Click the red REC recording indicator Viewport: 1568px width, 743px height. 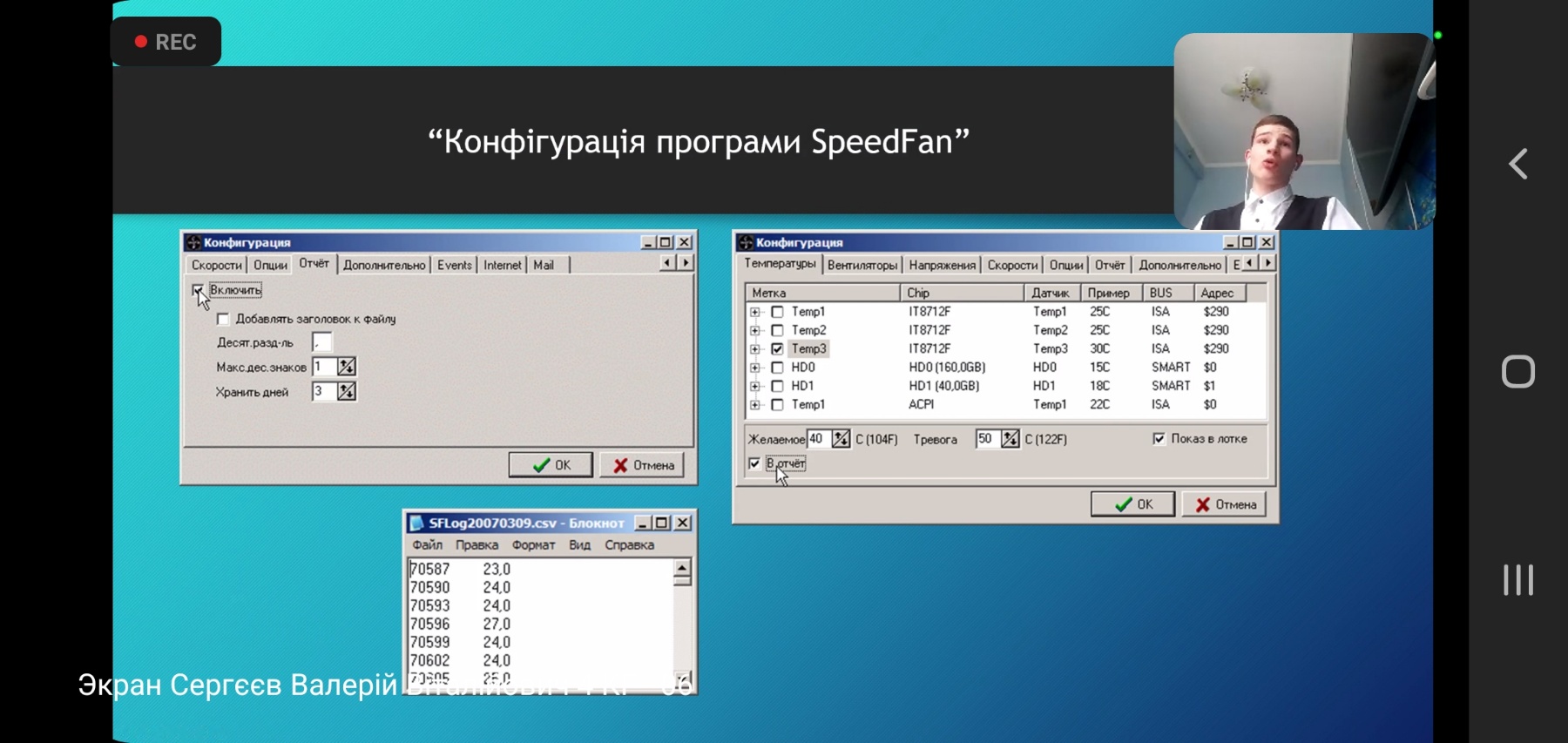coord(166,42)
